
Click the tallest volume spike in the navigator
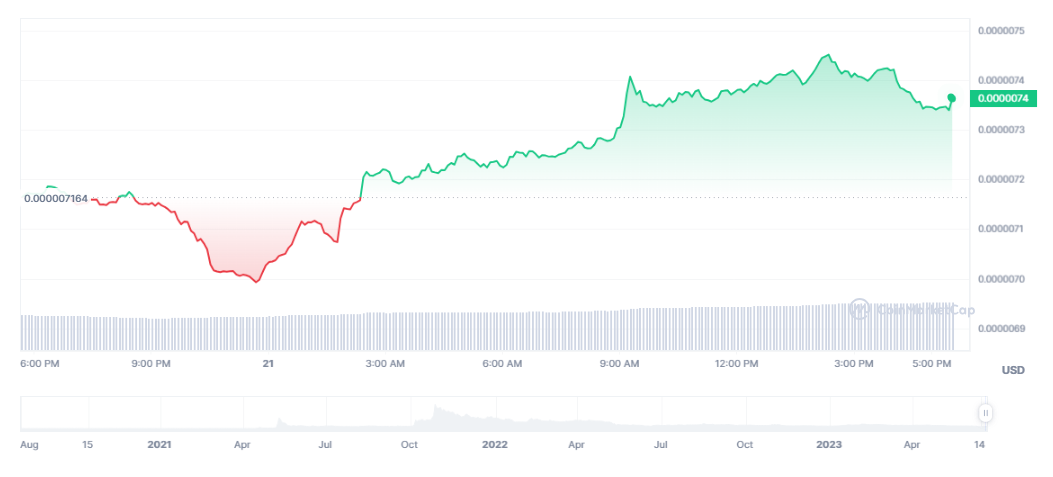click(434, 408)
